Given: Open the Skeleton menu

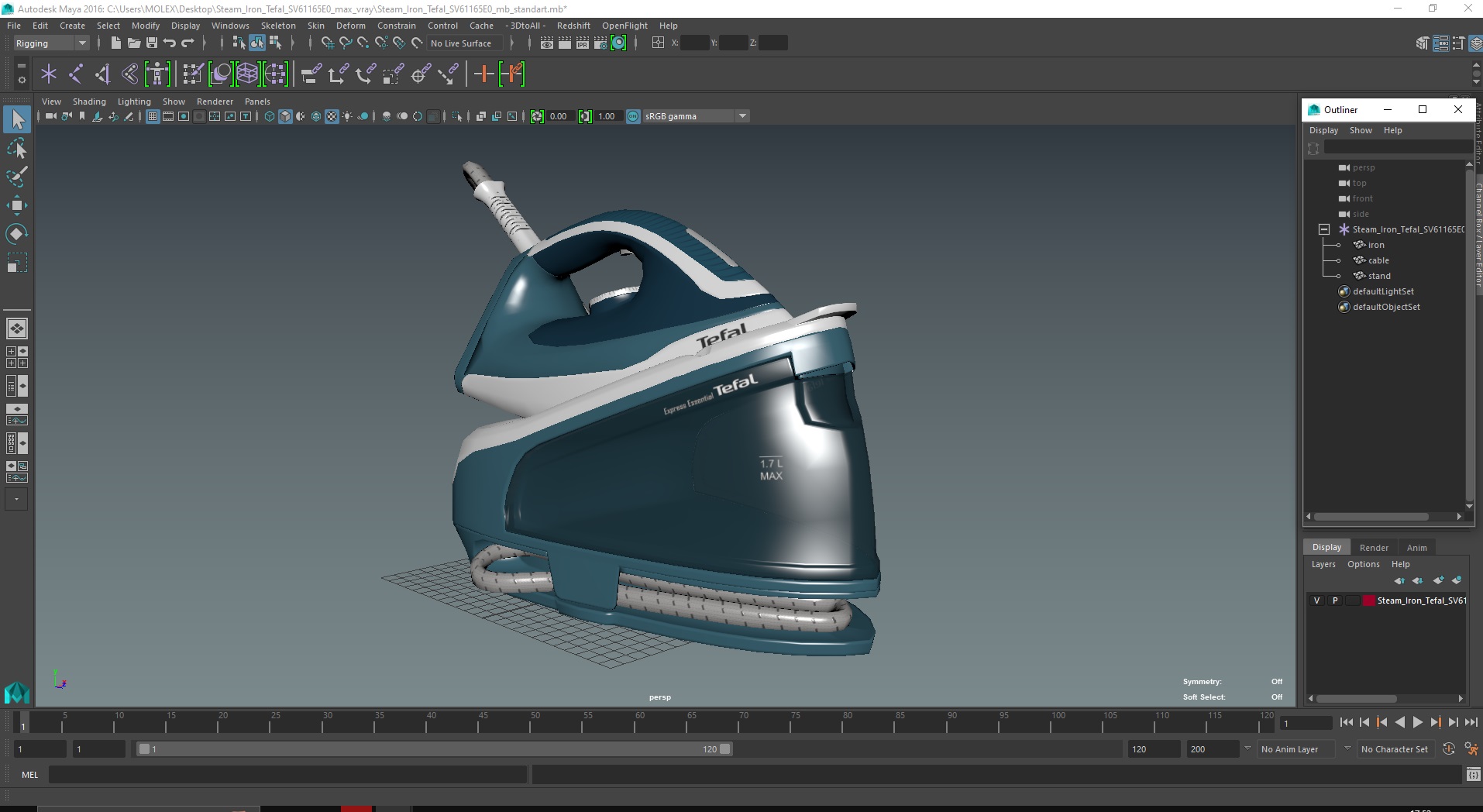Looking at the screenshot, I should 278,26.
